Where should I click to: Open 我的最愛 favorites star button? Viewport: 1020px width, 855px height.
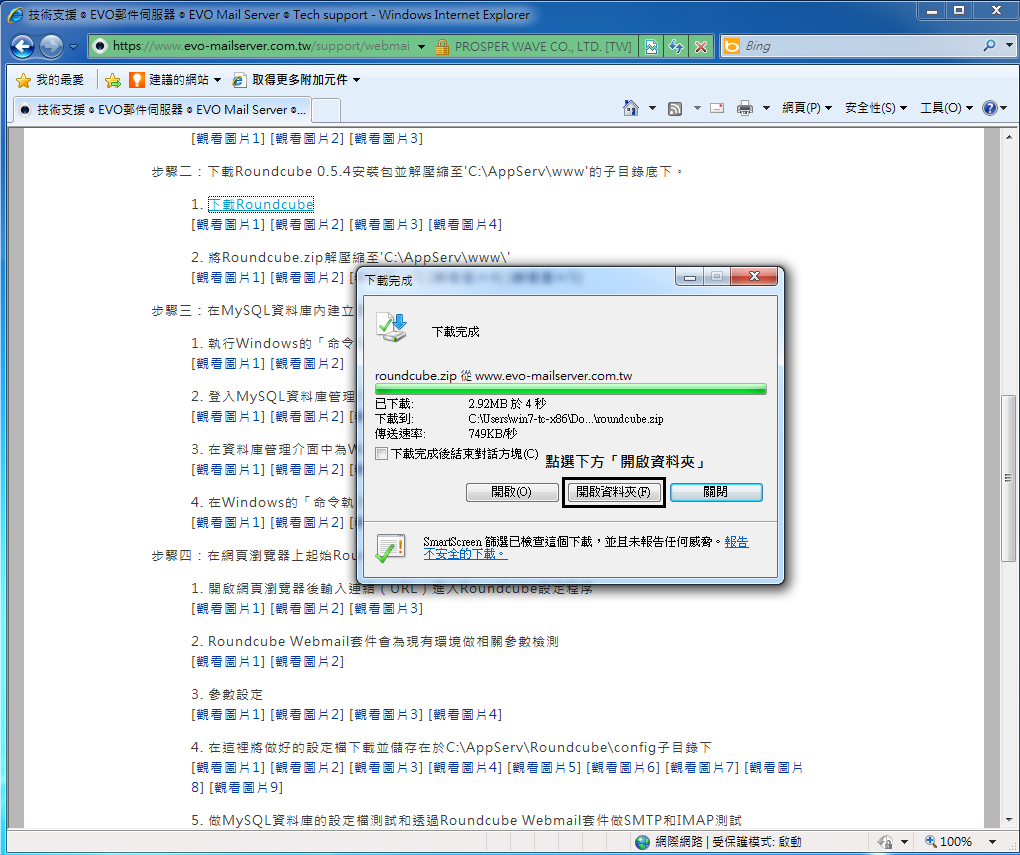[x=50, y=80]
